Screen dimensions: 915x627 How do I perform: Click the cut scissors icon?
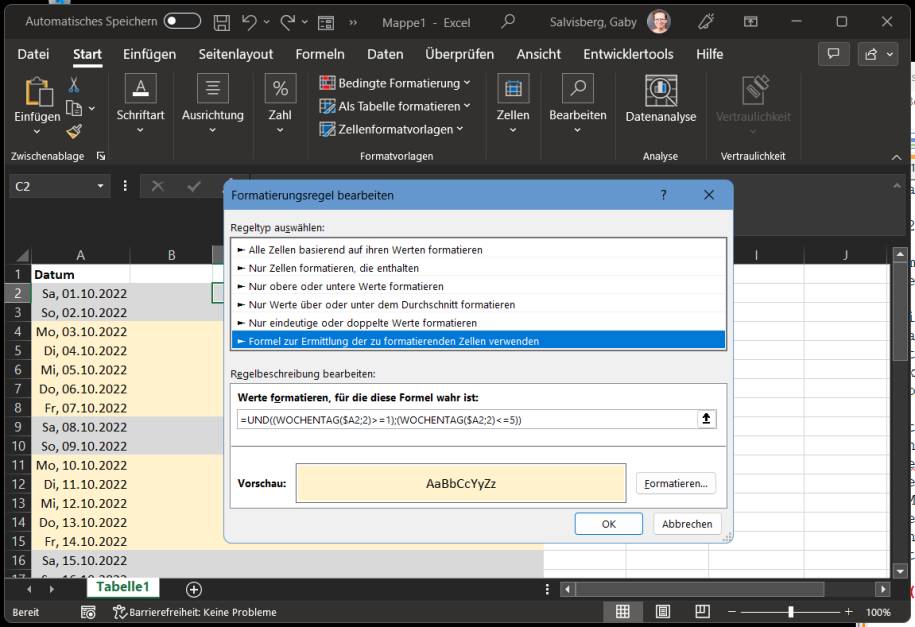(x=73, y=87)
